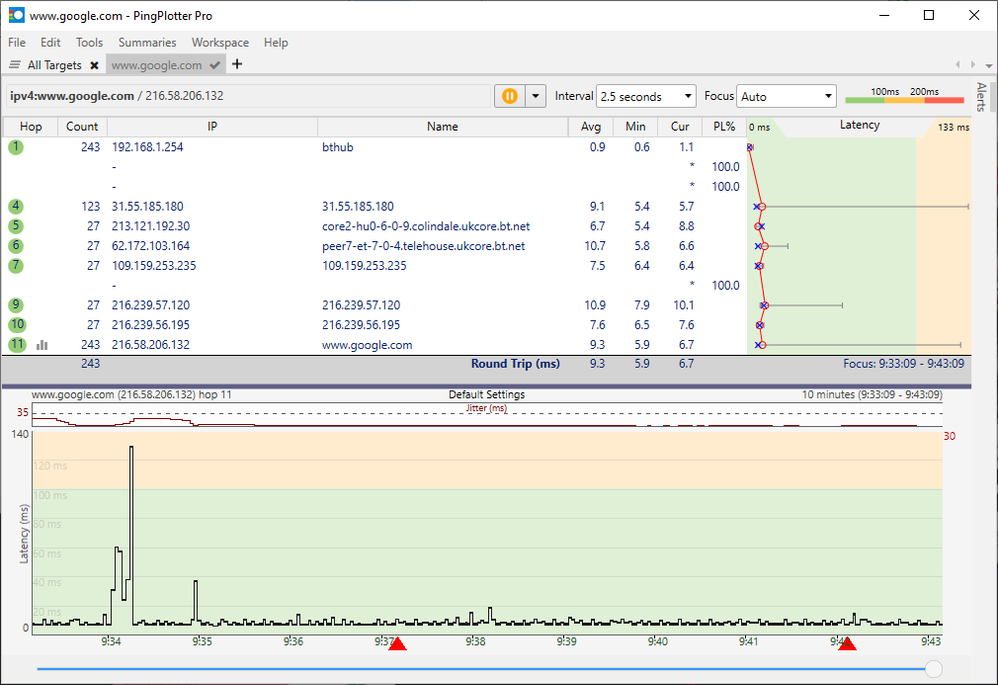
Task: Switch to the www.google.com tab
Action: (x=157, y=65)
